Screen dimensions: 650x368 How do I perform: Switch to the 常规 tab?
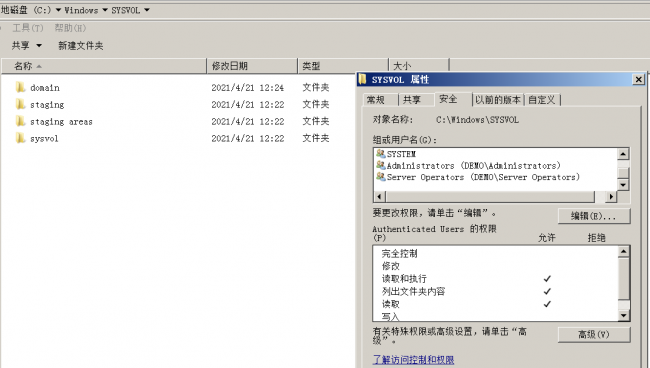click(x=380, y=100)
